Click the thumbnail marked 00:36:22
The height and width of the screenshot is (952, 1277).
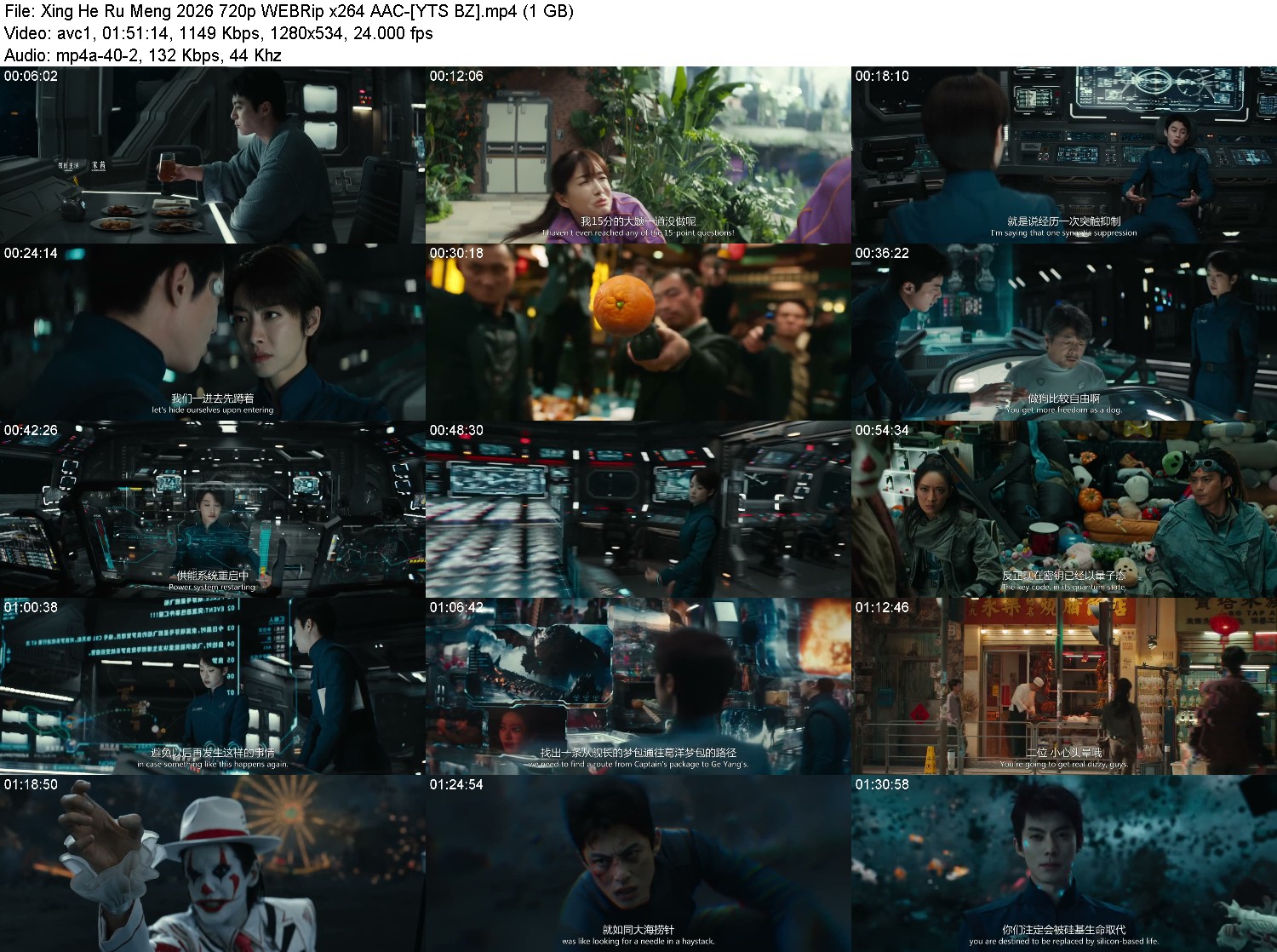click(x=1064, y=332)
